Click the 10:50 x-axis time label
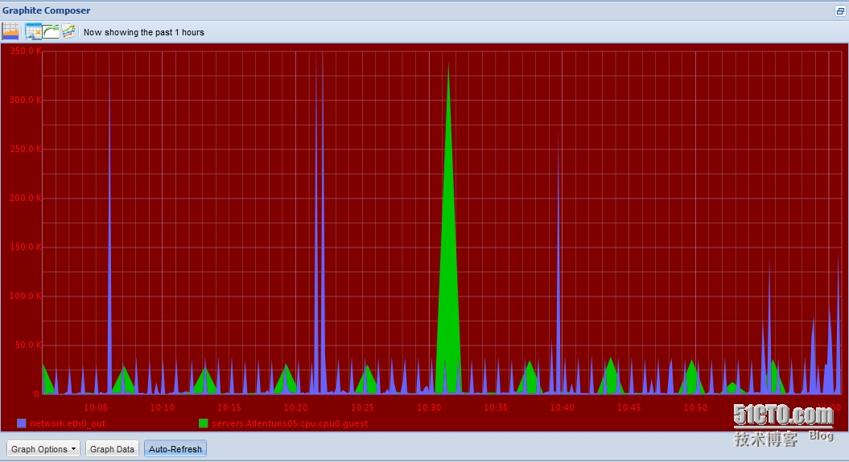The width and height of the screenshot is (849, 462). (x=695, y=407)
